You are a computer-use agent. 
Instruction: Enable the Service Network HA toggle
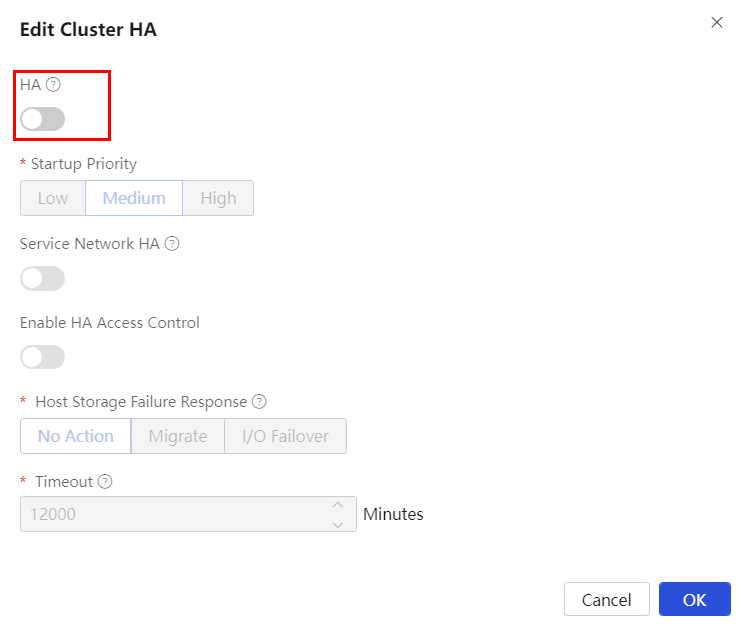[43, 278]
